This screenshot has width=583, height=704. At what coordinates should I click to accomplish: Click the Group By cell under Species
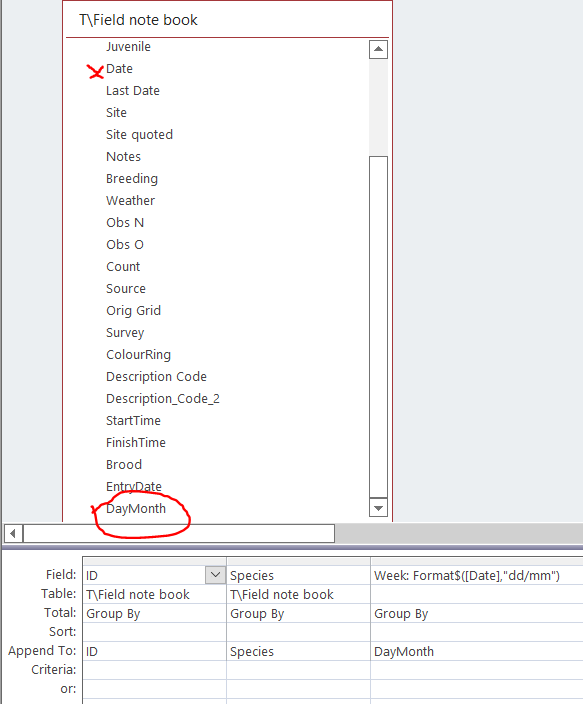pyautogui.click(x=298, y=613)
